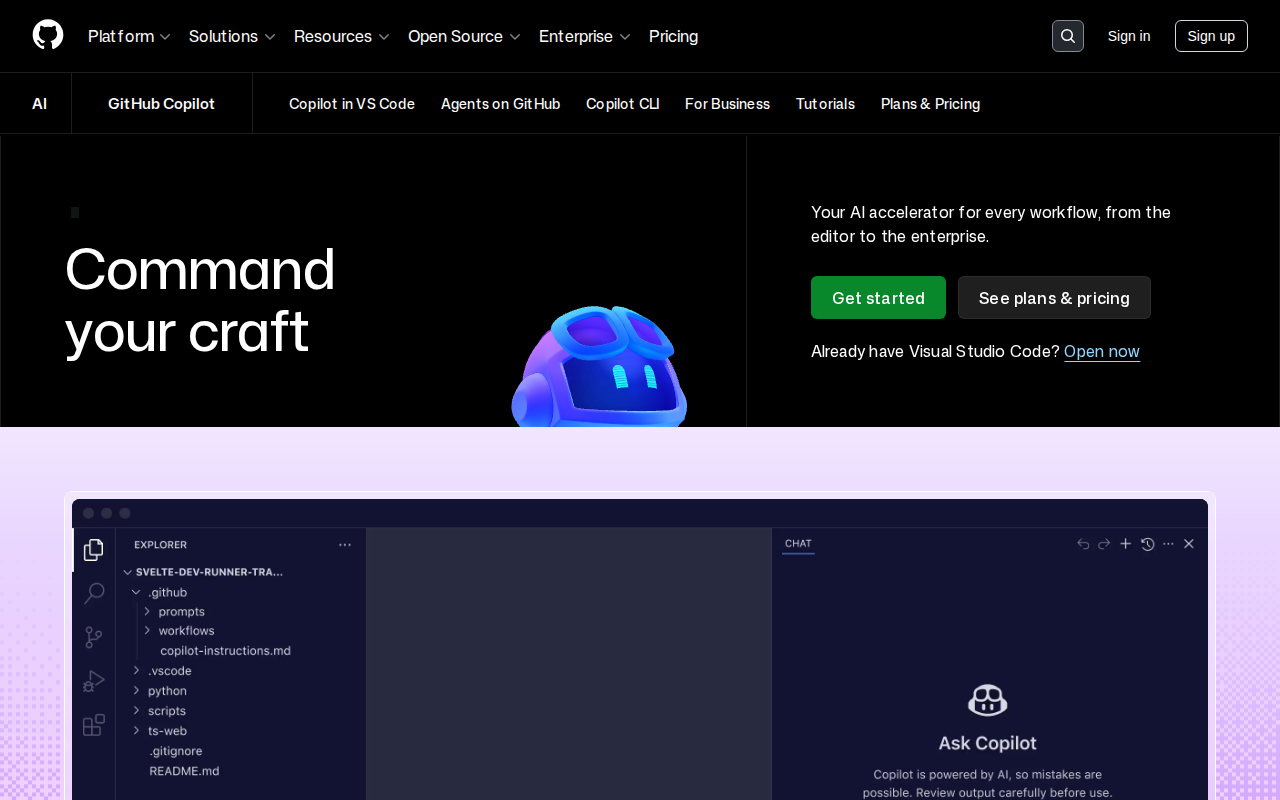Open the GitHub Copilot subnav item

pyautogui.click(x=161, y=104)
